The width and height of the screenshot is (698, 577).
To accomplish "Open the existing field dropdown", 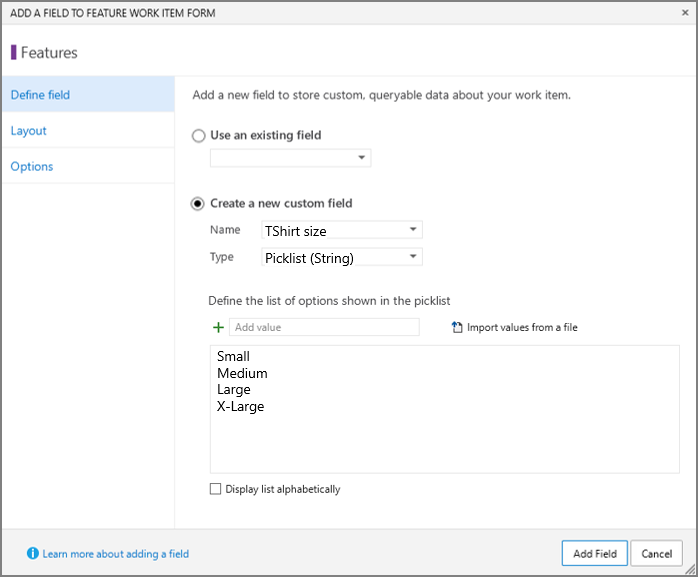I will click(x=290, y=158).
